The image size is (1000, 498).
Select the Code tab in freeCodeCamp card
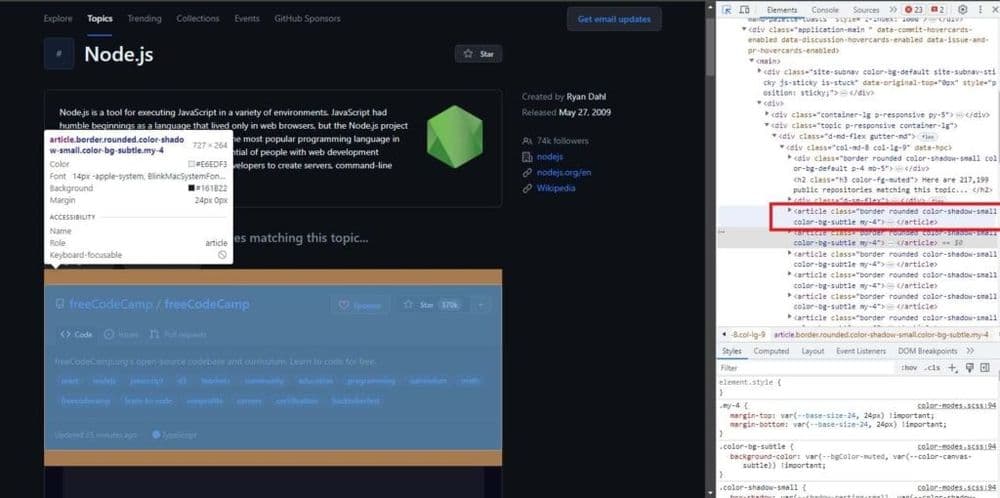pos(77,334)
